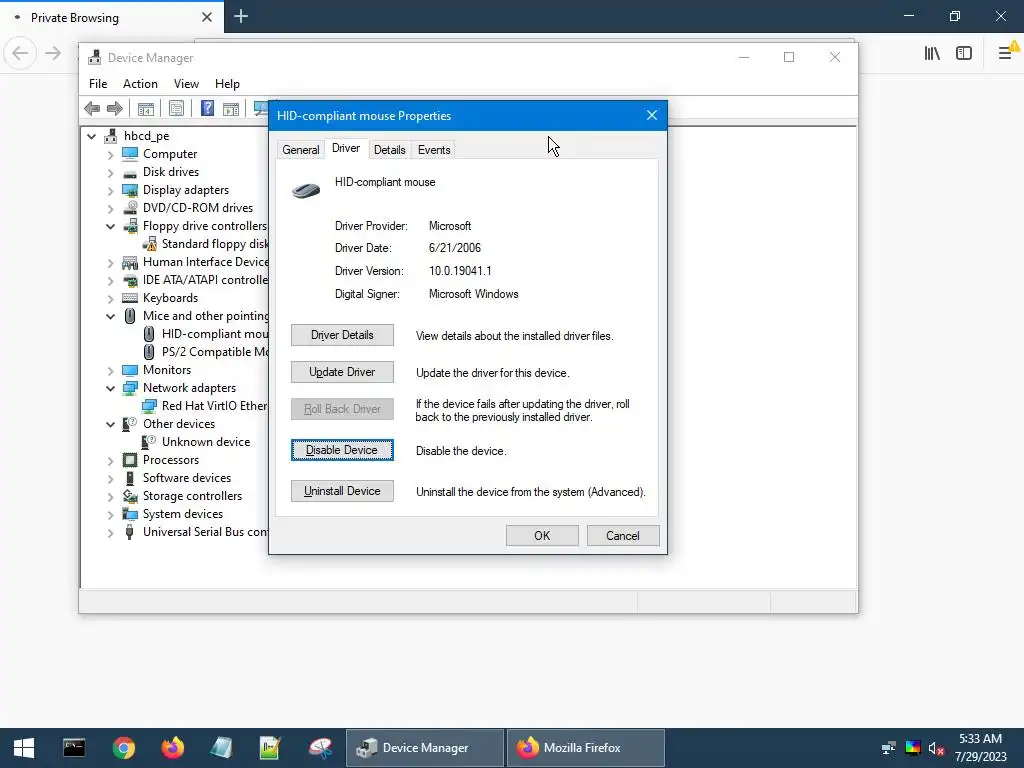Toggle Firefox sidebar icon in browser toolbar
1024x768 pixels.
(964, 54)
